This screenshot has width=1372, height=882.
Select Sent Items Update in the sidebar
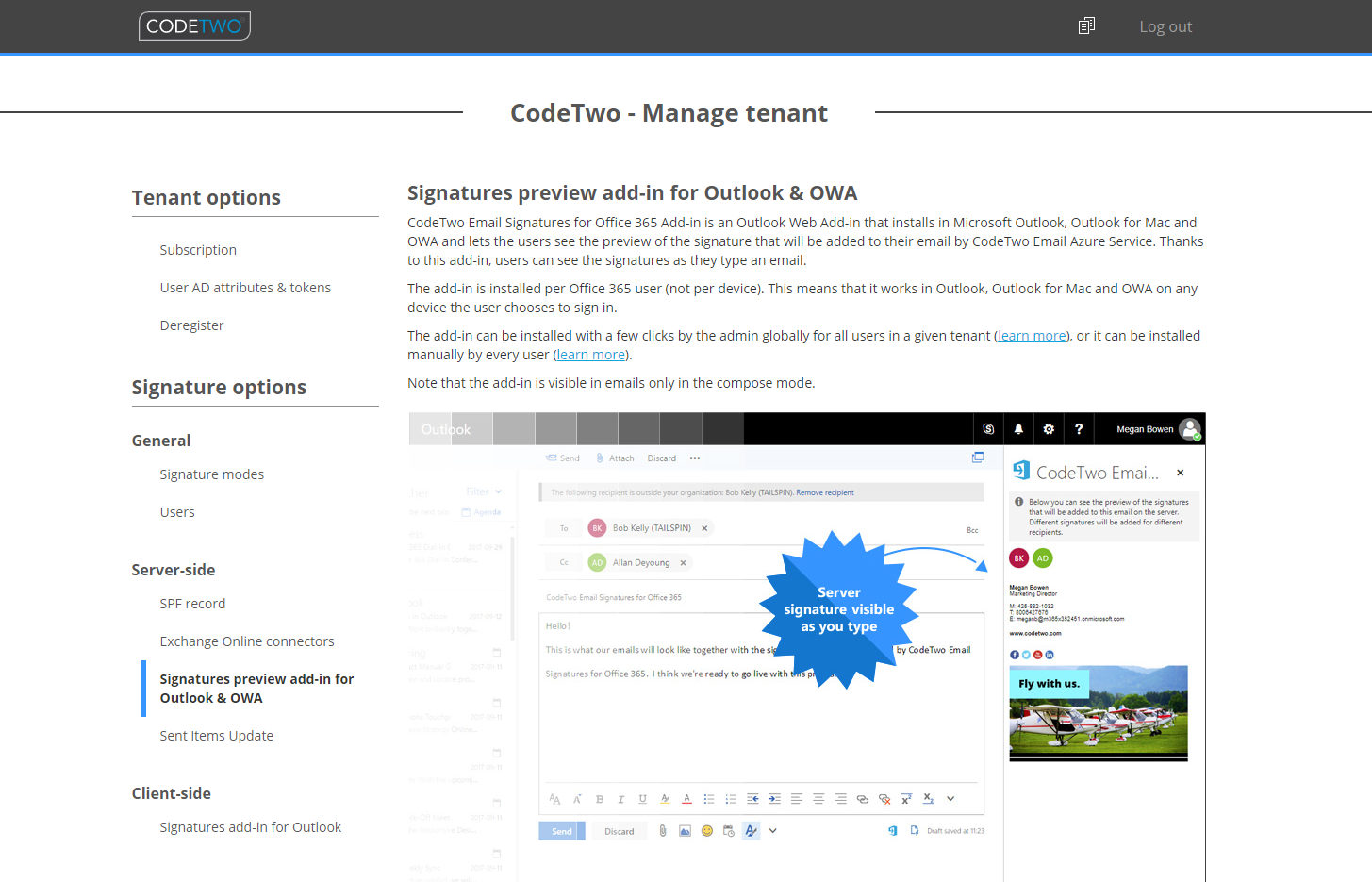[x=216, y=735]
